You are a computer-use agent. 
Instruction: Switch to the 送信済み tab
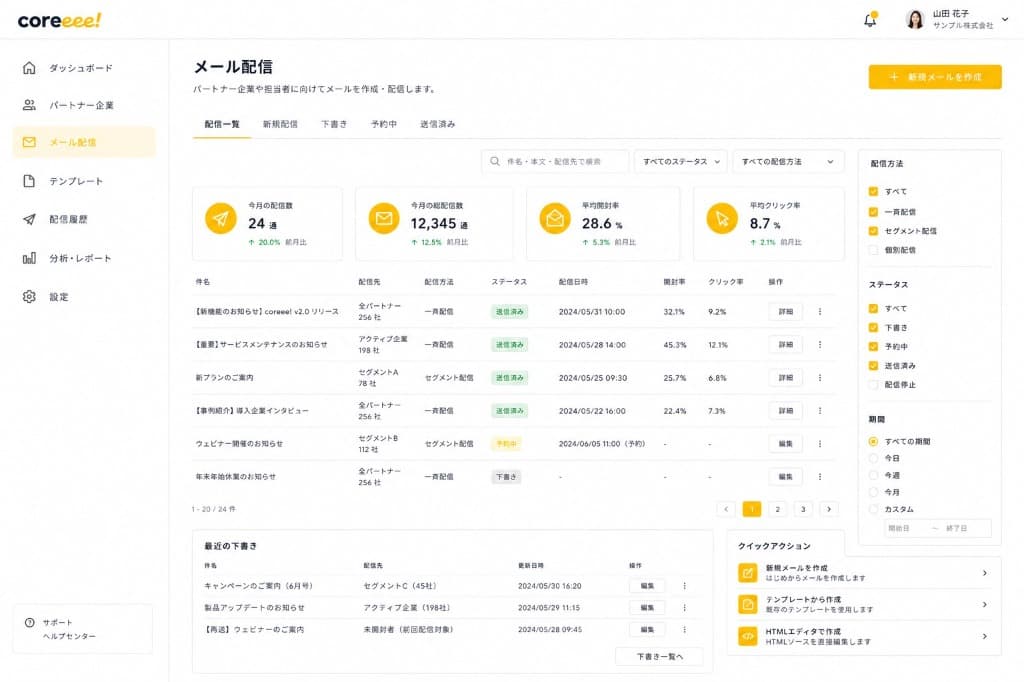[438, 124]
